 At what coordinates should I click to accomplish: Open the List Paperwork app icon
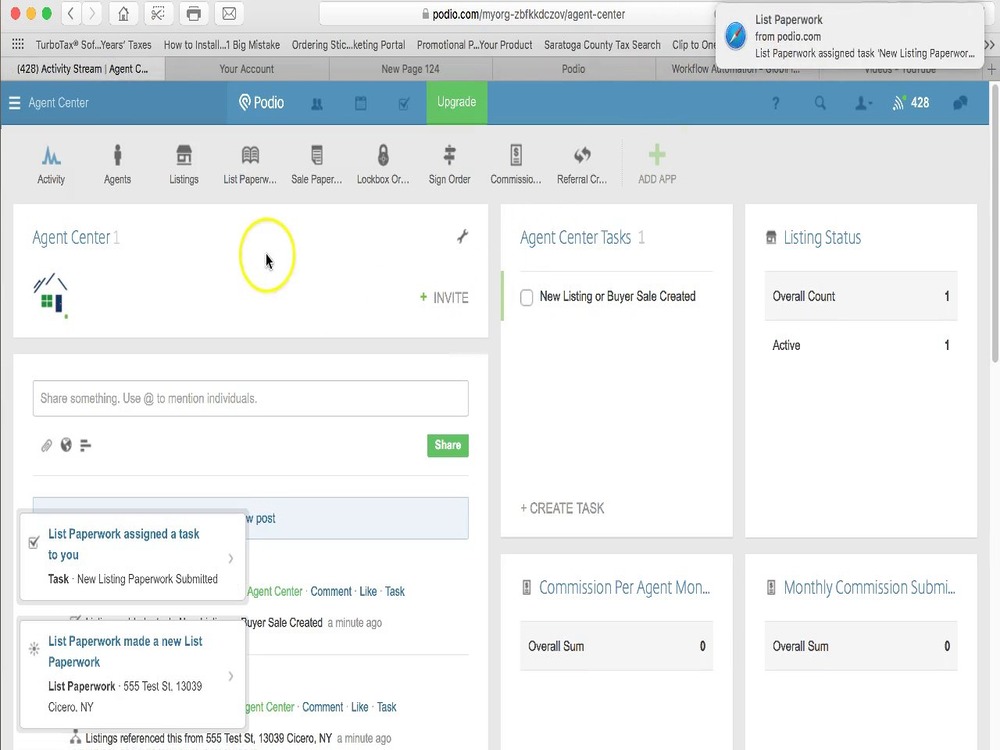coord(250,165)
